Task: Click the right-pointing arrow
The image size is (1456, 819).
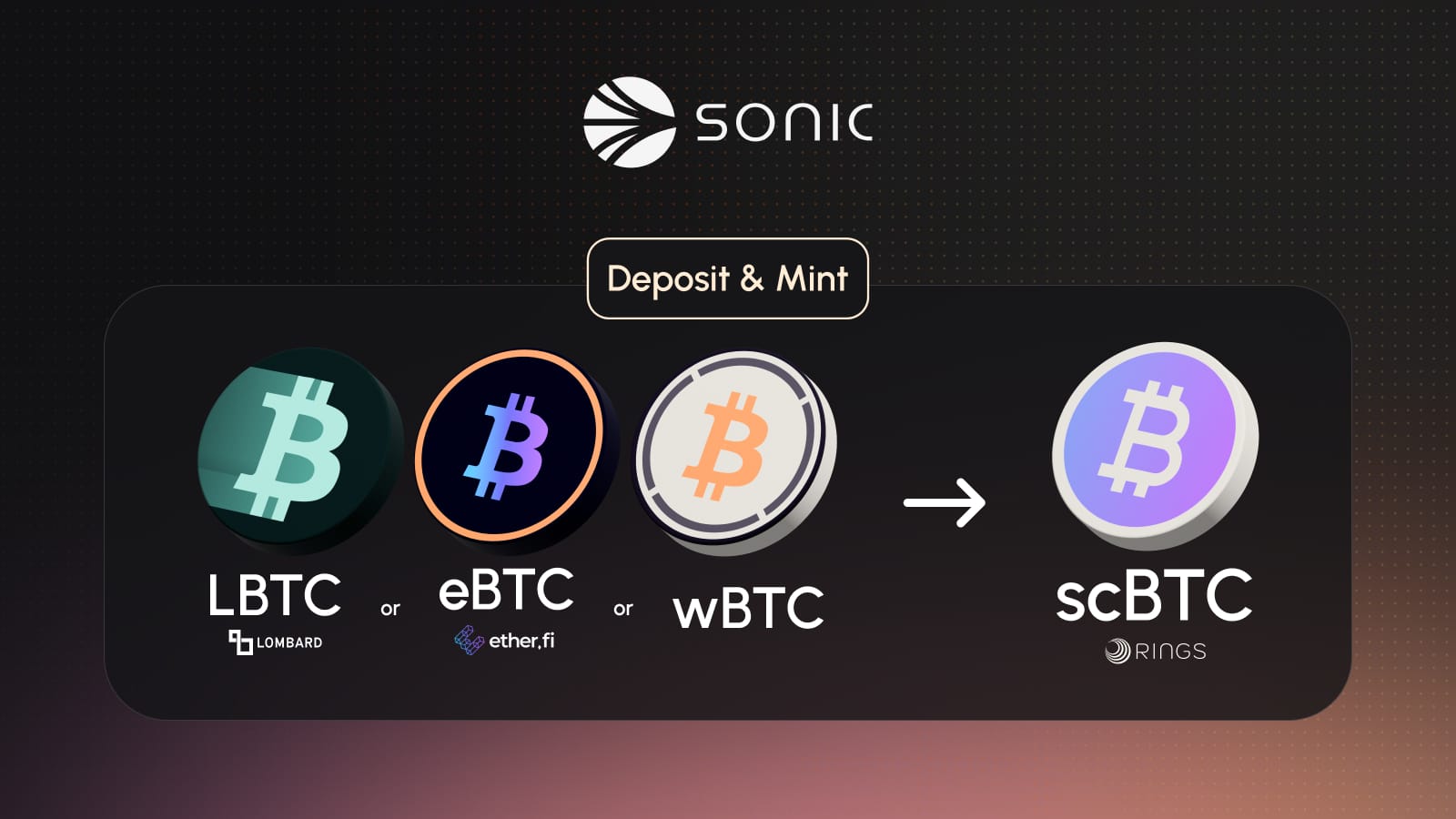Action: [945, 502]
